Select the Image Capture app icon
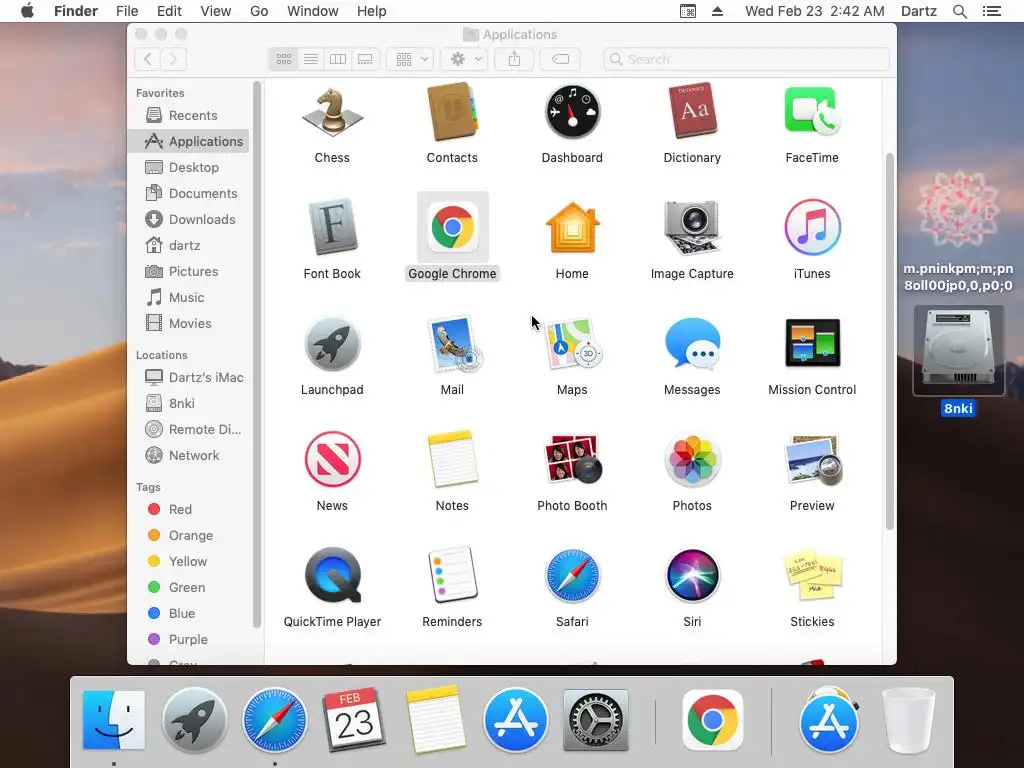The image size is (1024, 768). pyautogui.click(x=692, y=228)
